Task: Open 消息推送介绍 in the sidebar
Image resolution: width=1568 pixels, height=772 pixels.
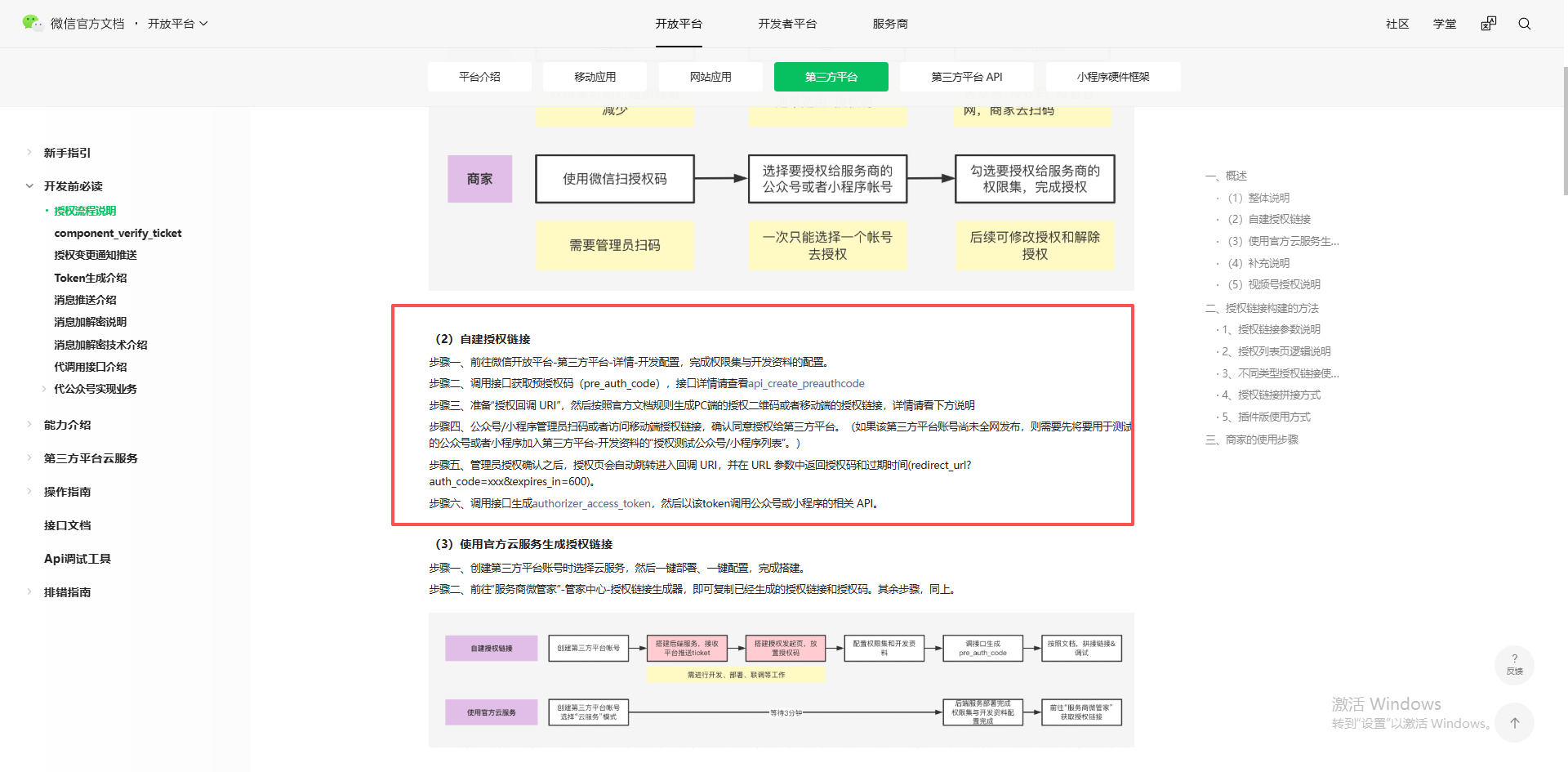Action: click(x=85, y=300)
